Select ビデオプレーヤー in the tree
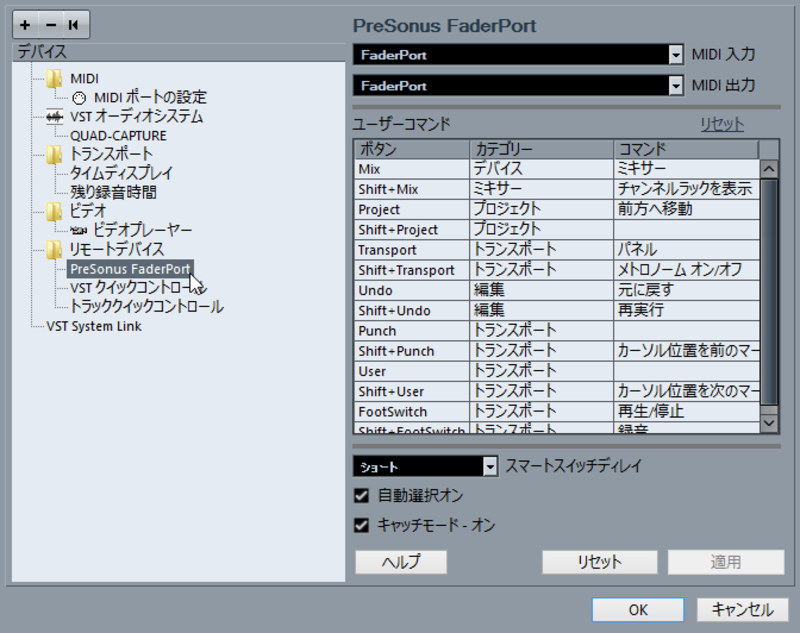Screen dimensions: 800x633 click(x=143, y=231)
